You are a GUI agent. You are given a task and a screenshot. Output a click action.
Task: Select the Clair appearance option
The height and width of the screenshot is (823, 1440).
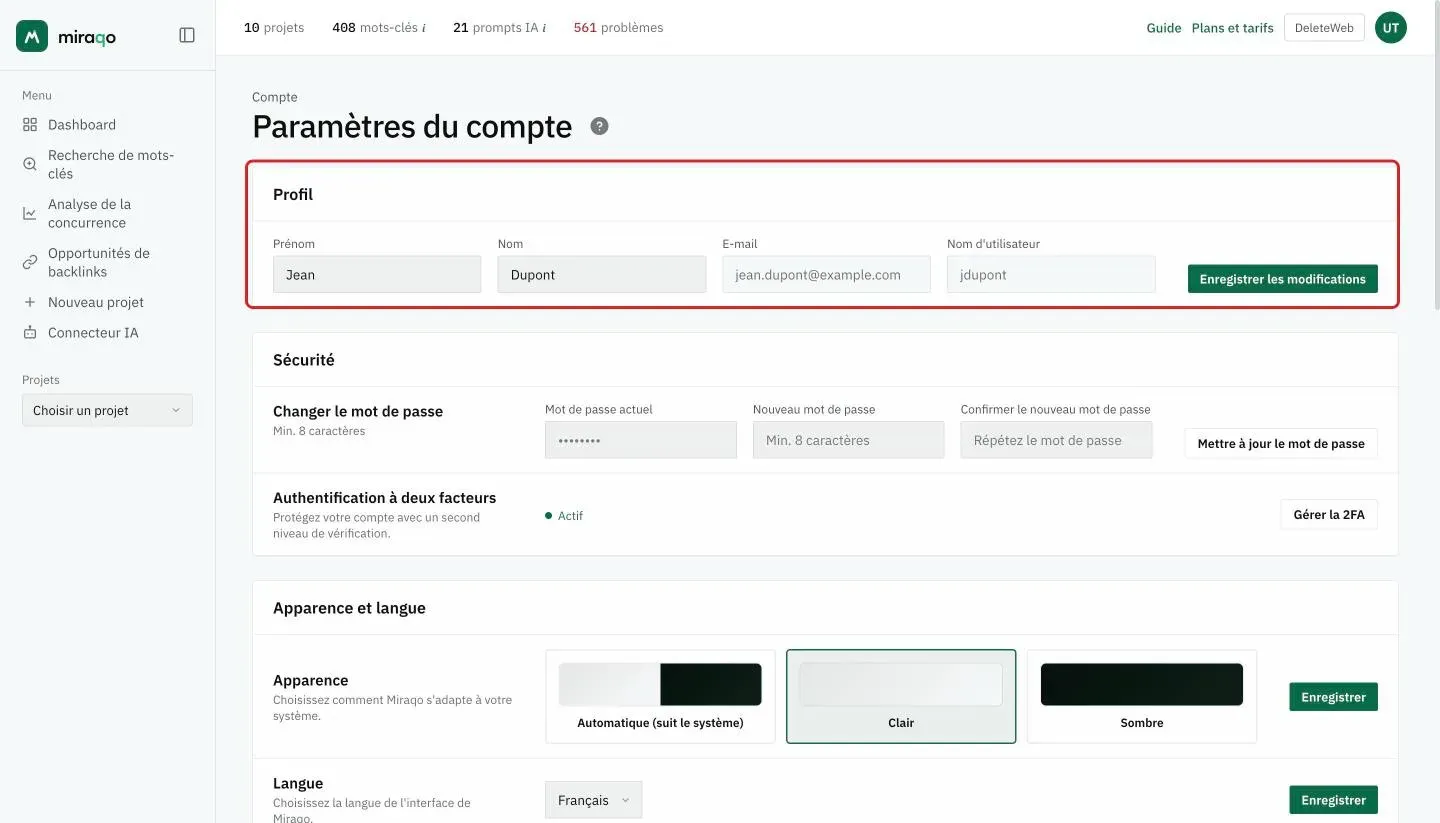901,696
